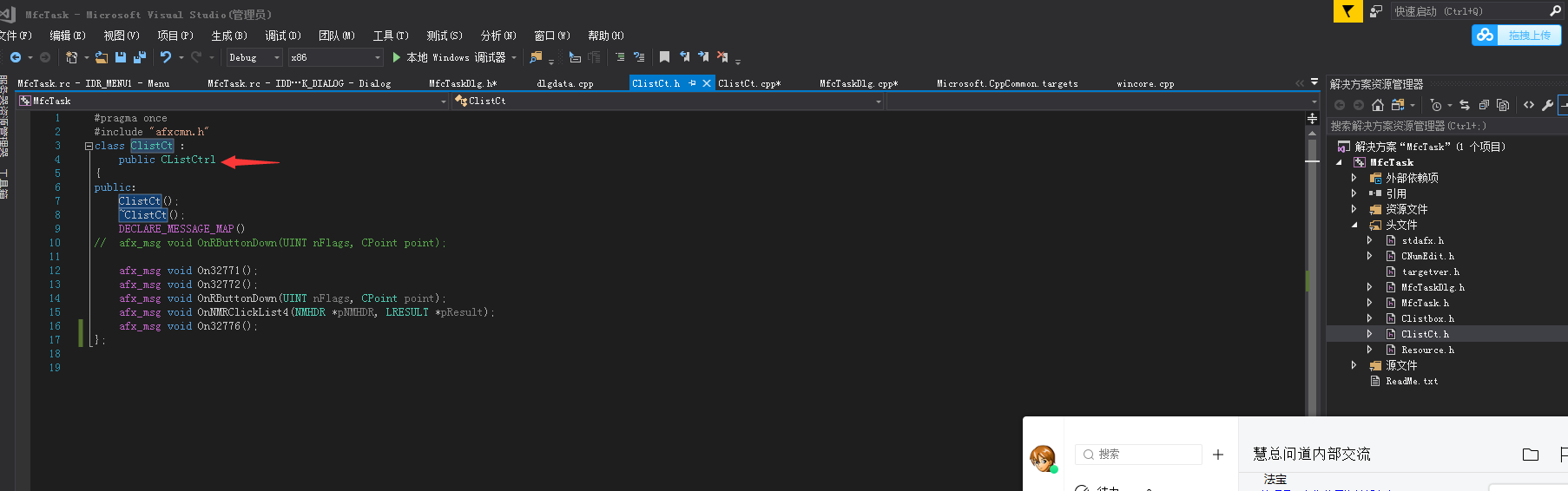Click the send feedback person icon
1568x491 pixels.
[x=1376, y=11]
